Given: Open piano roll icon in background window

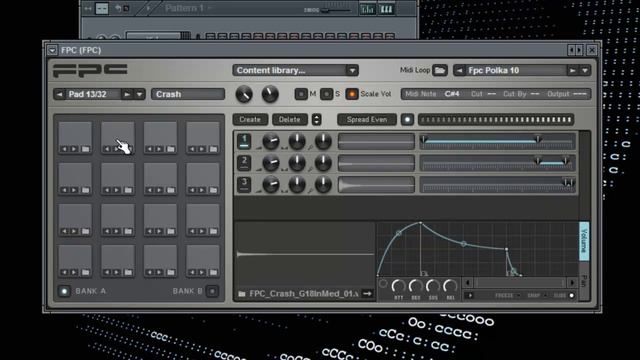Looking at the screenshot, I should click(386, 9).
